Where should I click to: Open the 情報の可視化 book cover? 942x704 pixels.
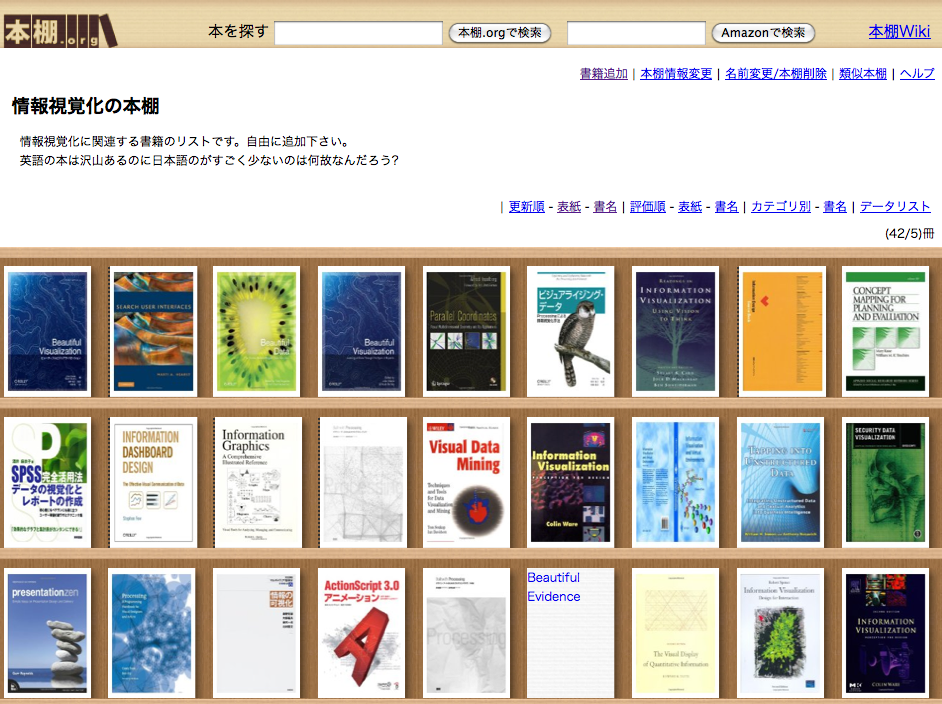click(257, 633)
